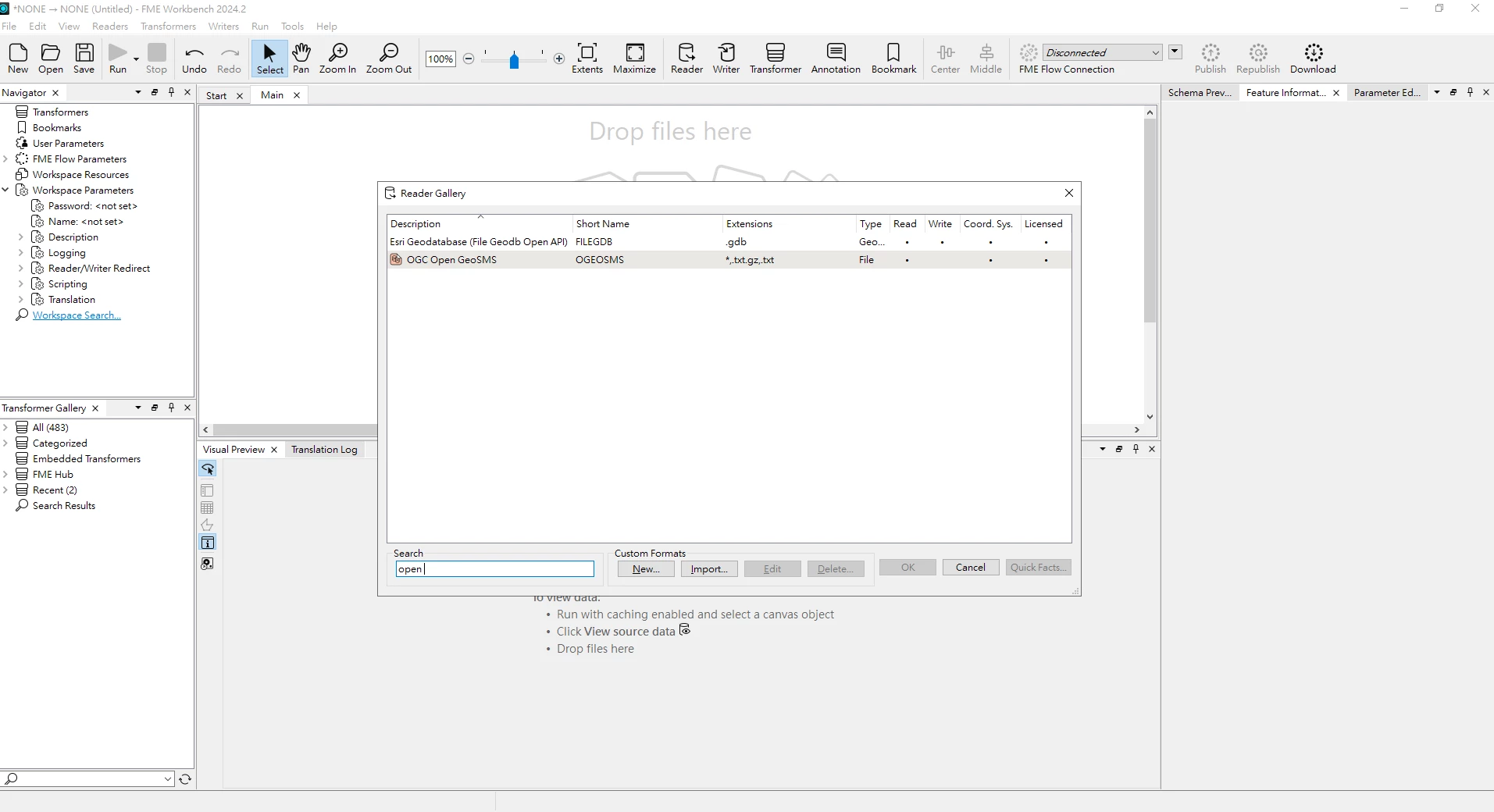Click the zoom plus circle icon

point(559,59)
